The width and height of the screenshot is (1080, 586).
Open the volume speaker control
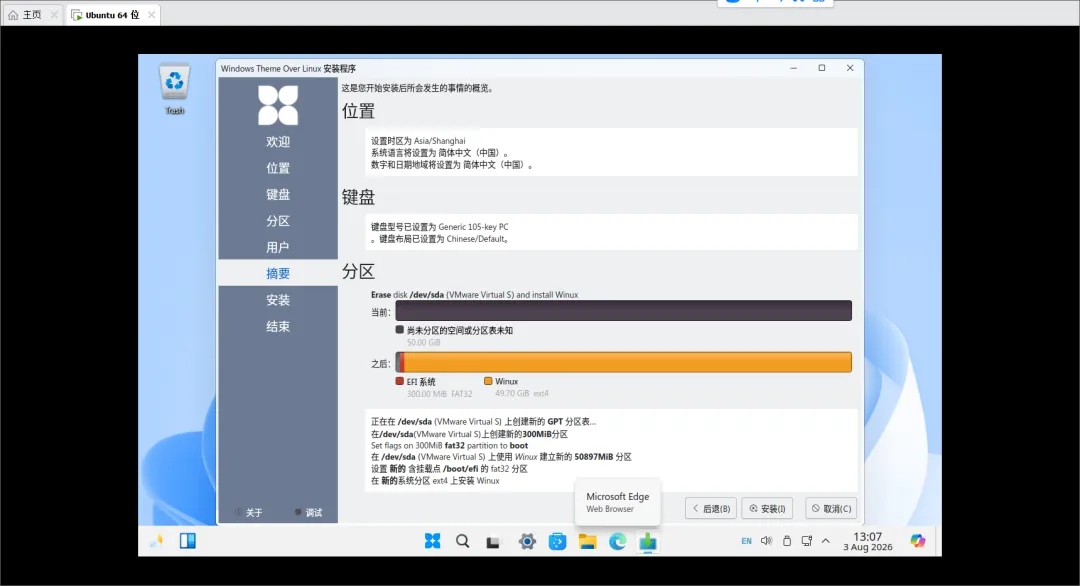766,541
